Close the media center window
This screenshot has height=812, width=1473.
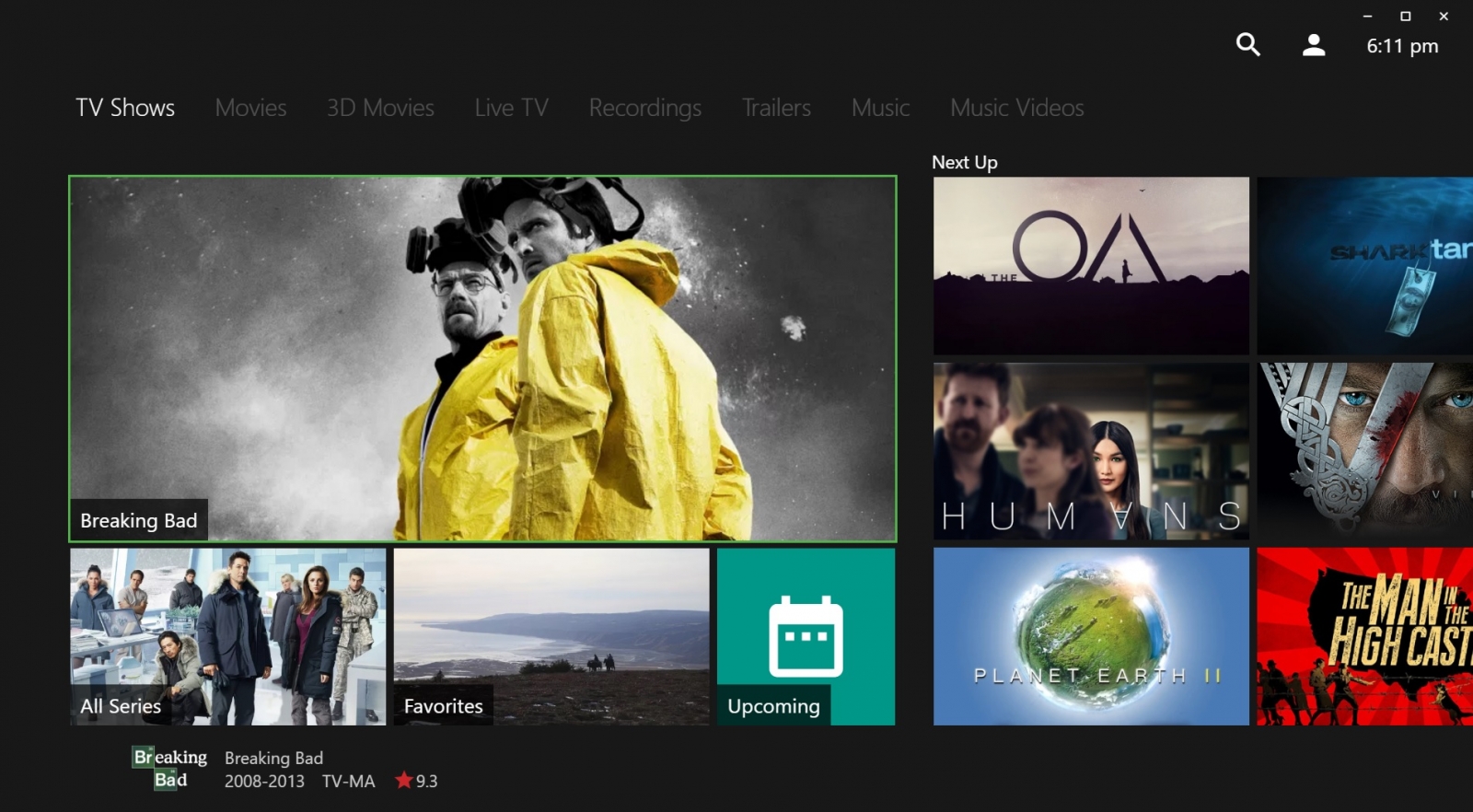[x=1444, y=16]
